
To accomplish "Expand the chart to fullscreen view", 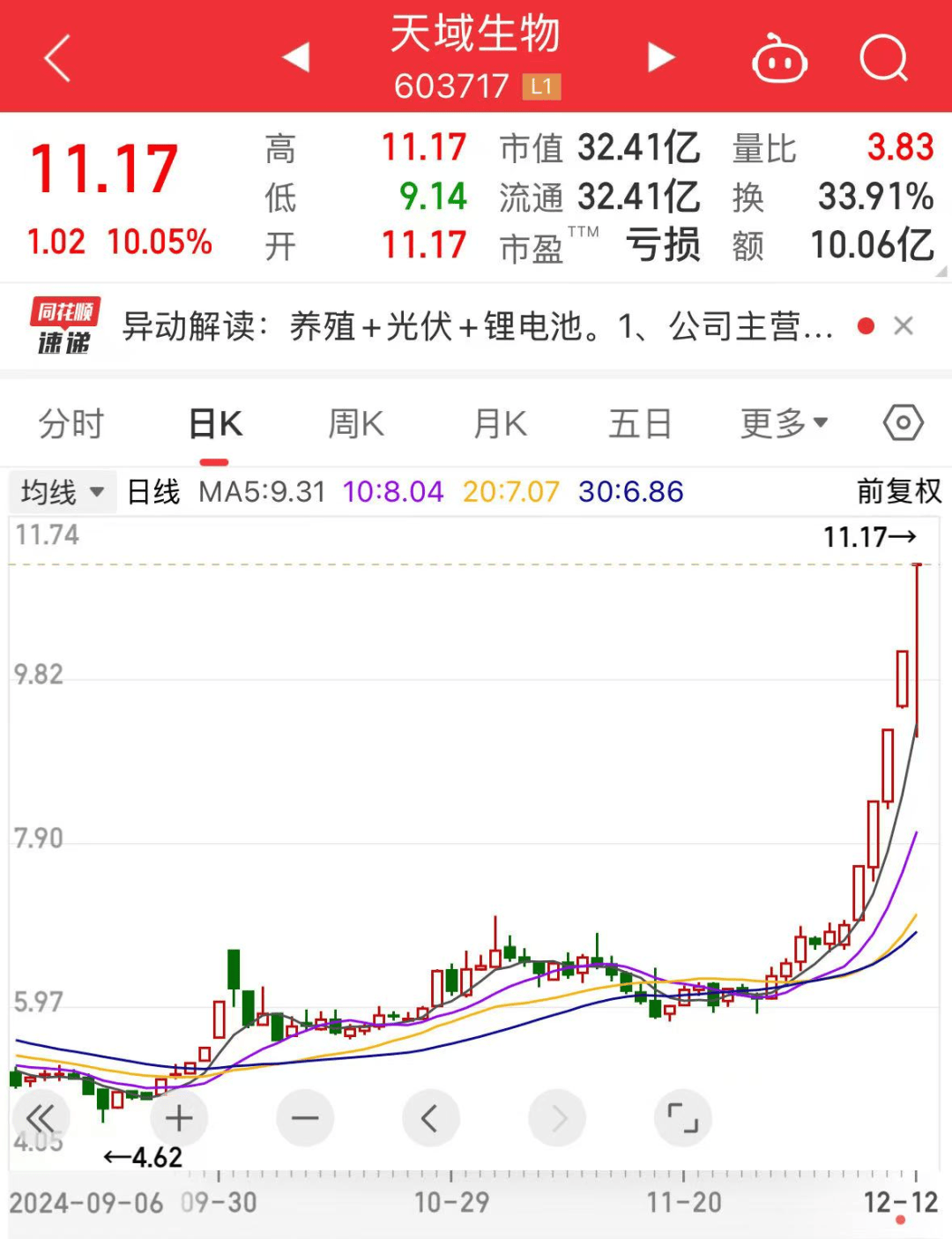I will [683, 1117].
